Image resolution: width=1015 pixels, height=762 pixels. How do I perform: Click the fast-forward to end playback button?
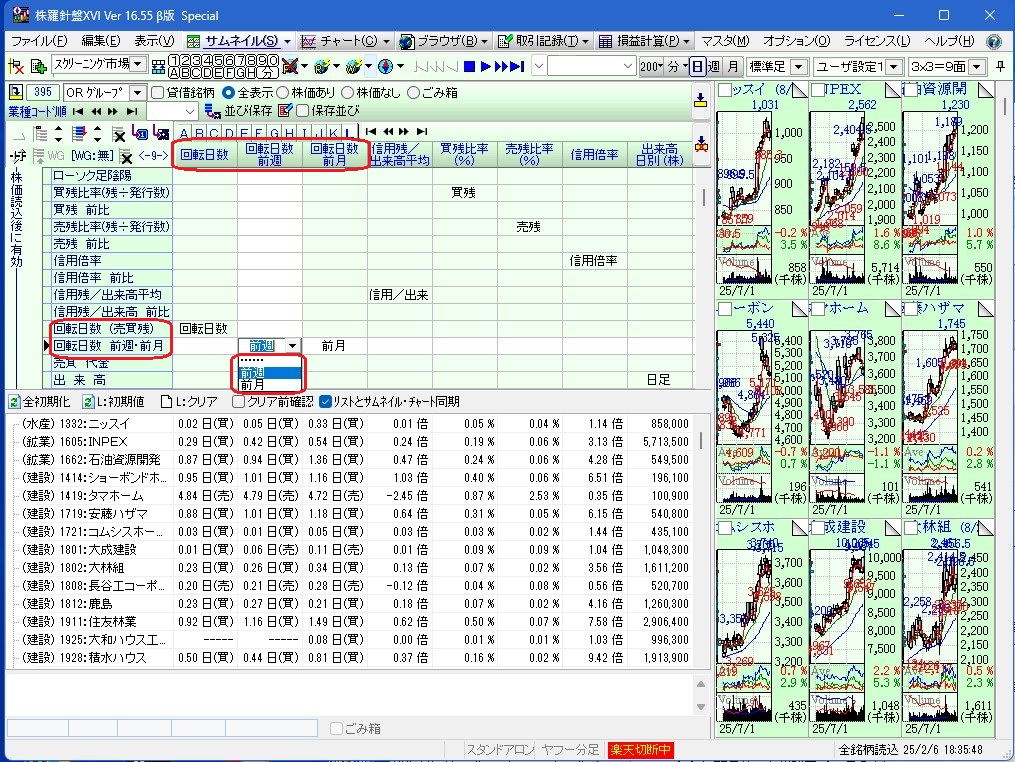click(x=517, y=66)
